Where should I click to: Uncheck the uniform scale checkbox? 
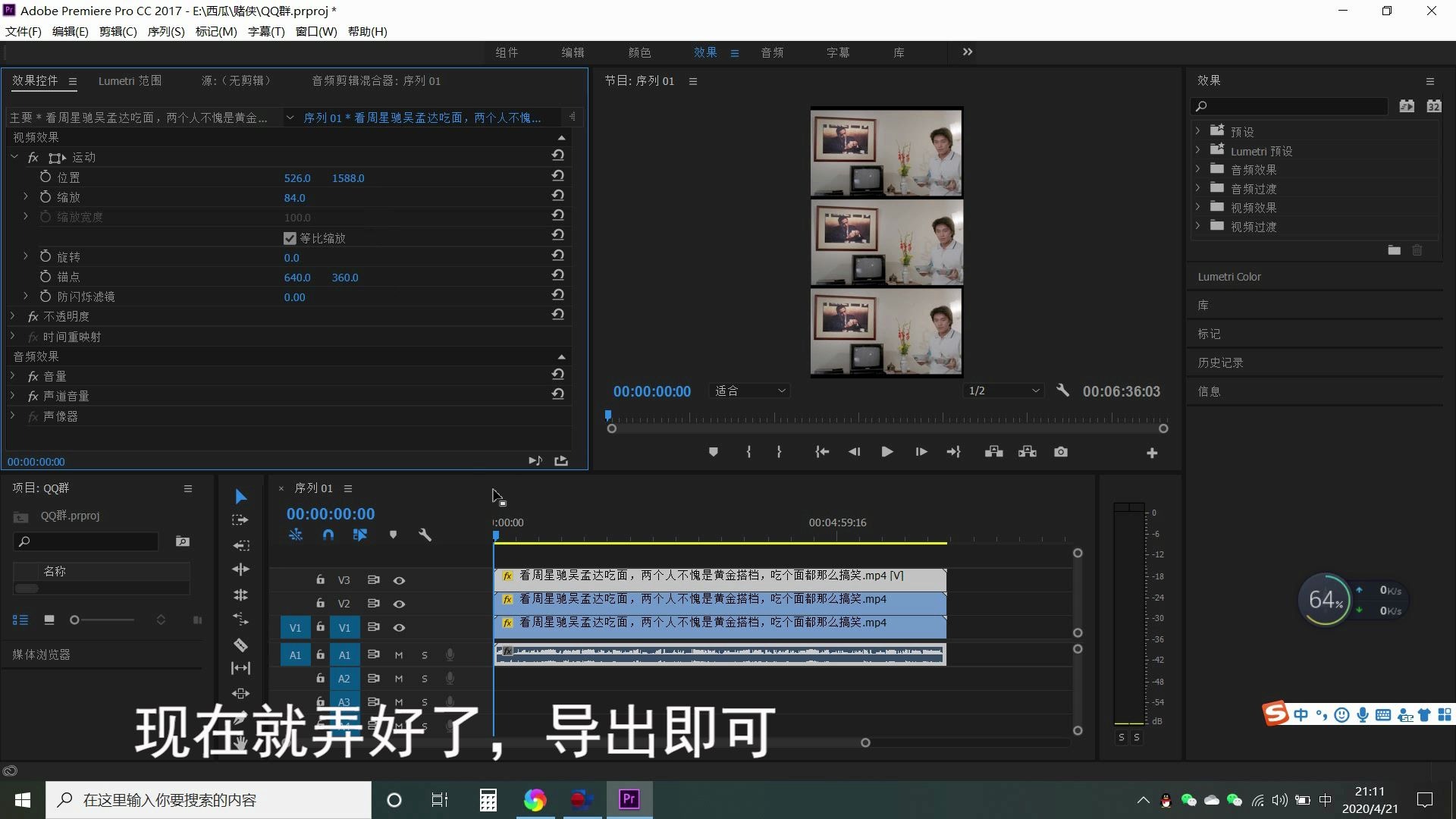tap(290, 238)
